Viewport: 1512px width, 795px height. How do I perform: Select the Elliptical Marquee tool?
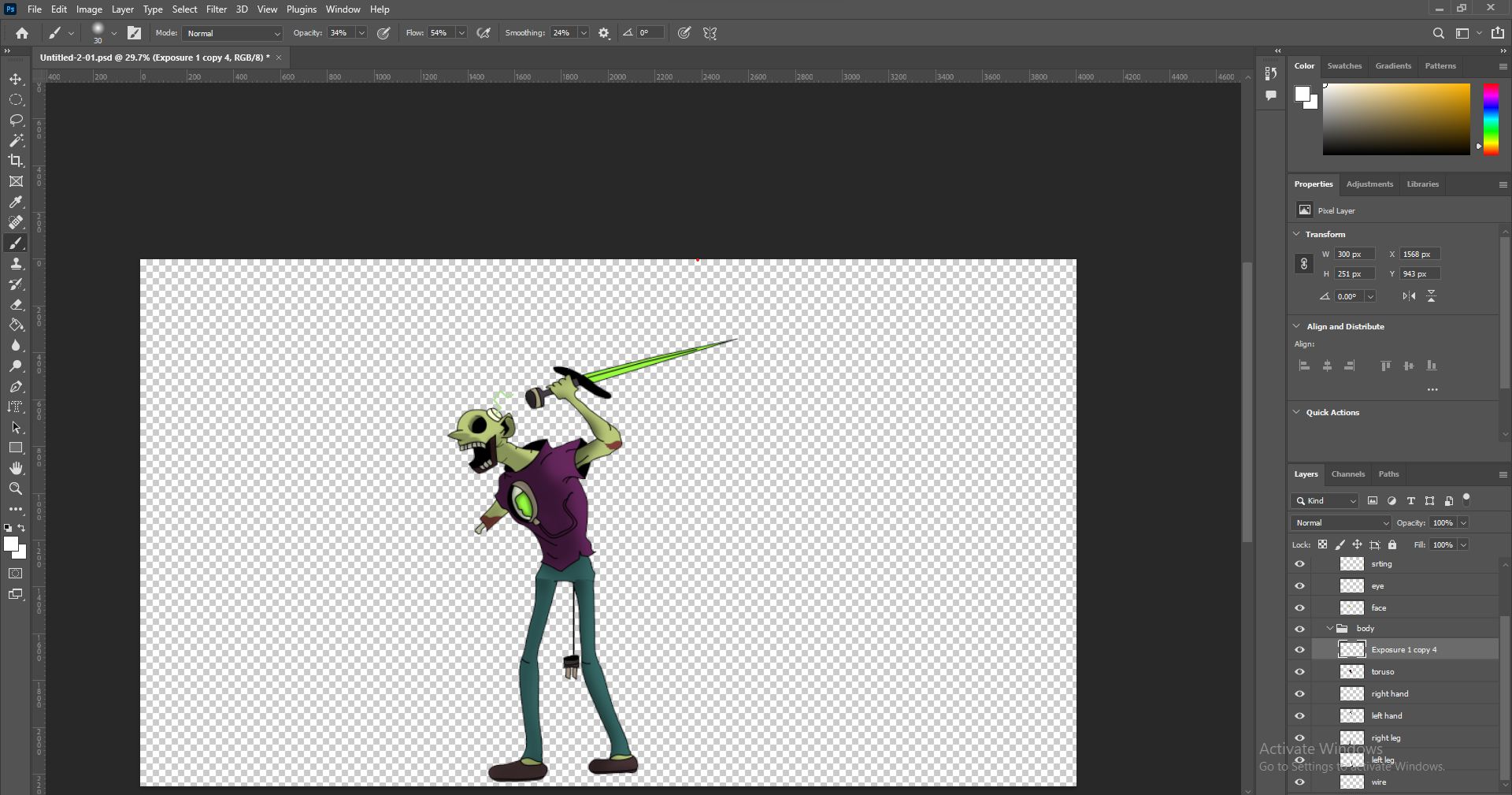tap(16, 99)
